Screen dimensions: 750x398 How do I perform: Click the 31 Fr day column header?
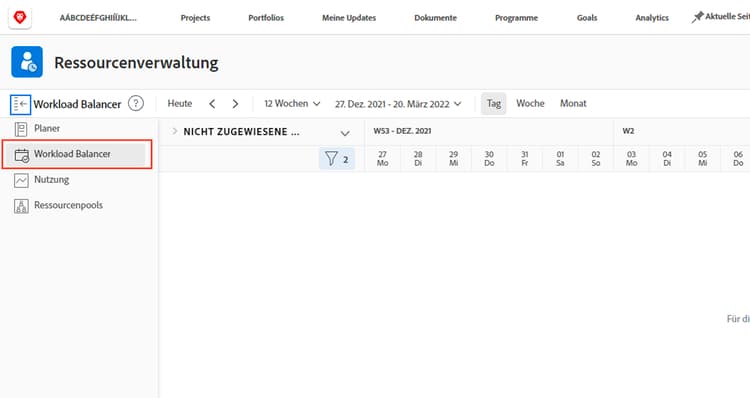click(x=525, y=159)
